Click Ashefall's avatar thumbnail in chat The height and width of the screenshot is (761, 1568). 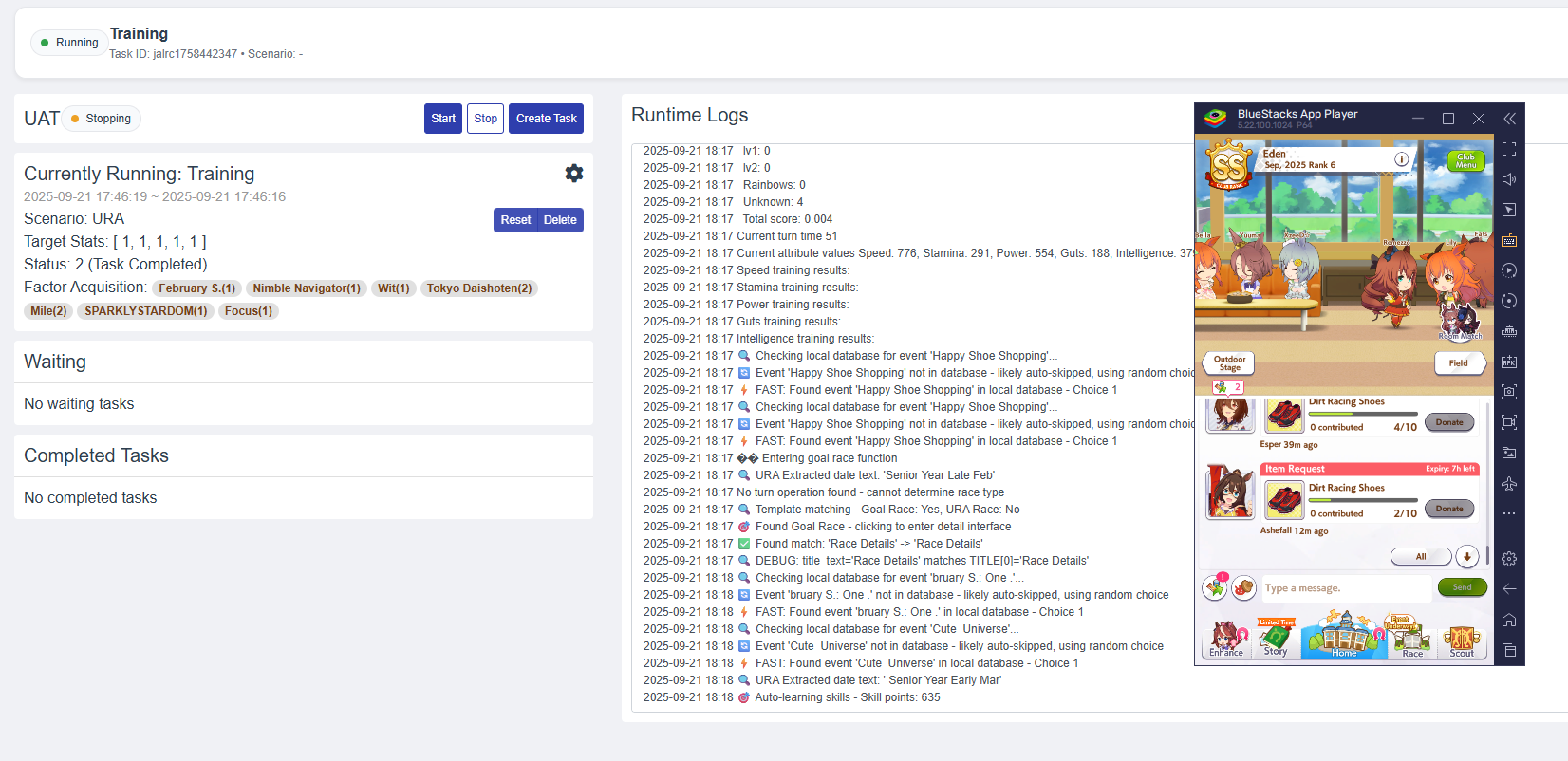tap(1230, 492)
